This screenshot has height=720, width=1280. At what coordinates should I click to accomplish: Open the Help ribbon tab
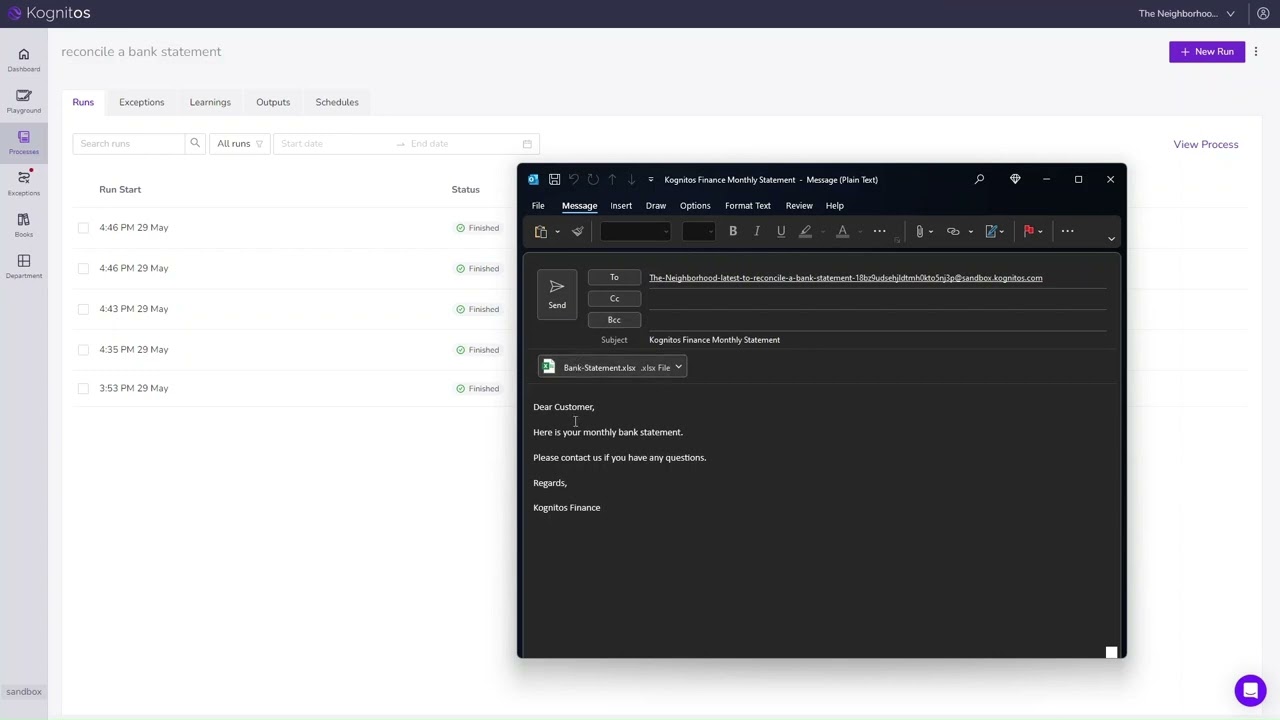[x=835, y=206]
